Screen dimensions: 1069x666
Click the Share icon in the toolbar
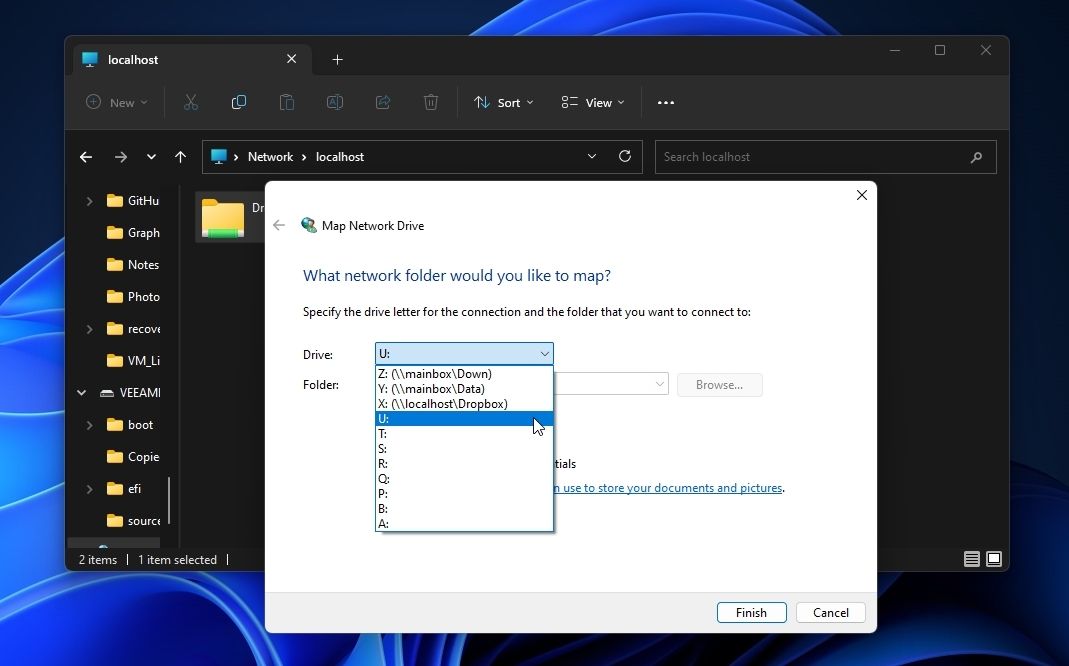[383, 102]
